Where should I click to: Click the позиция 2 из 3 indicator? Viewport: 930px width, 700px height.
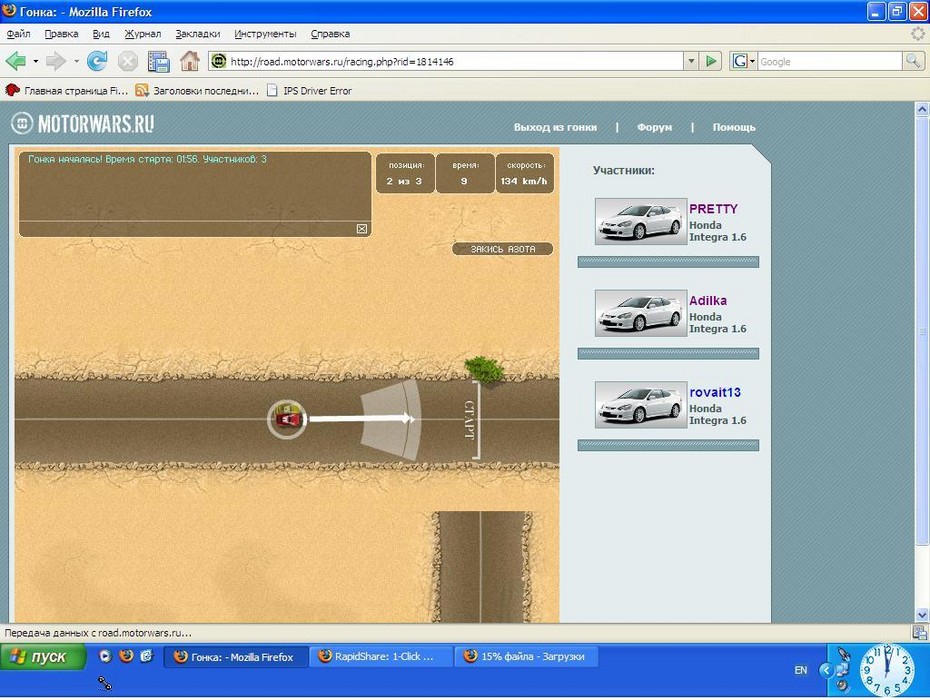(405, 173)
